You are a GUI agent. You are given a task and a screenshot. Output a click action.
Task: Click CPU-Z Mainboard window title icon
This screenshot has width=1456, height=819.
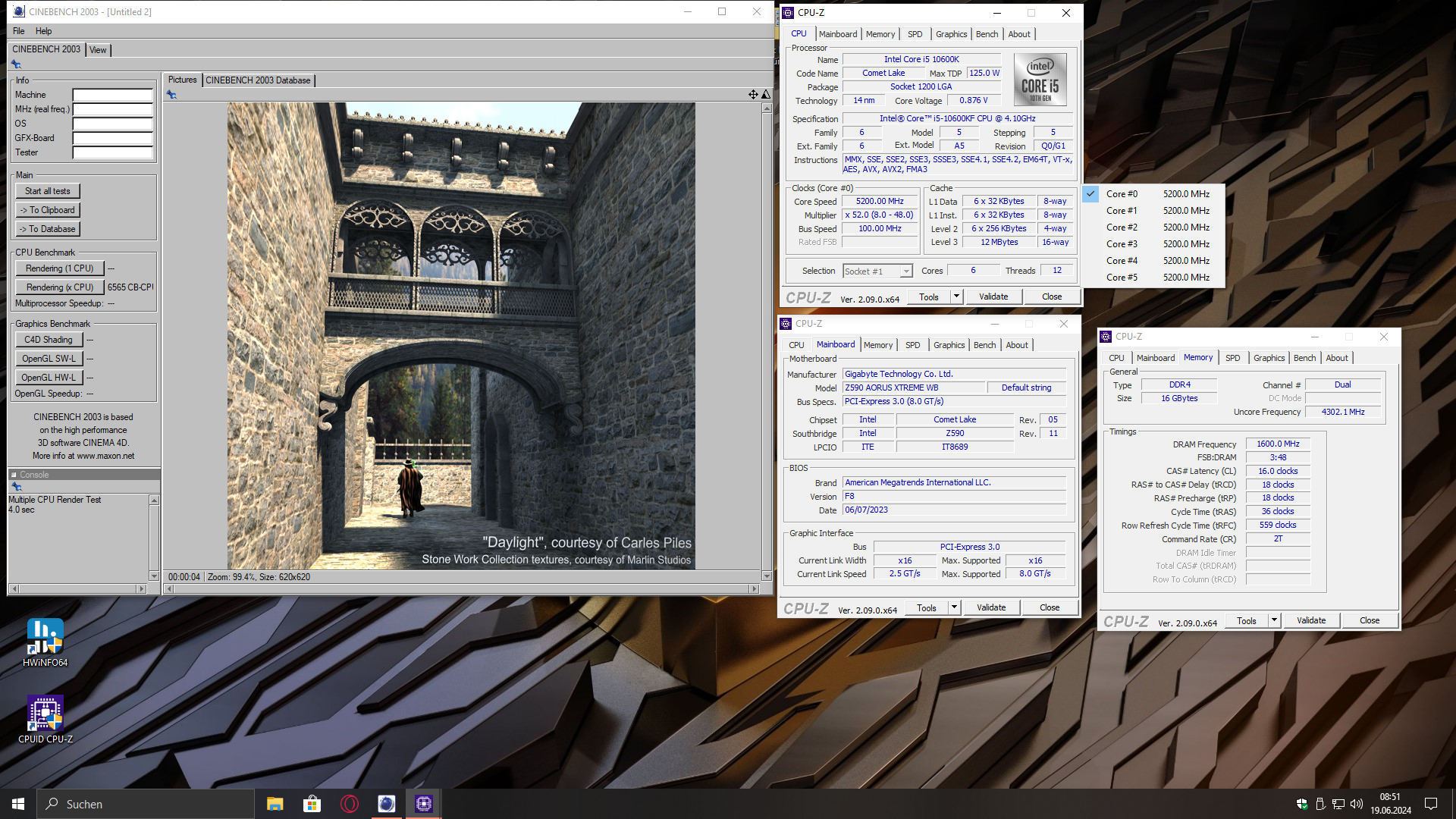(x=786, y=324)
